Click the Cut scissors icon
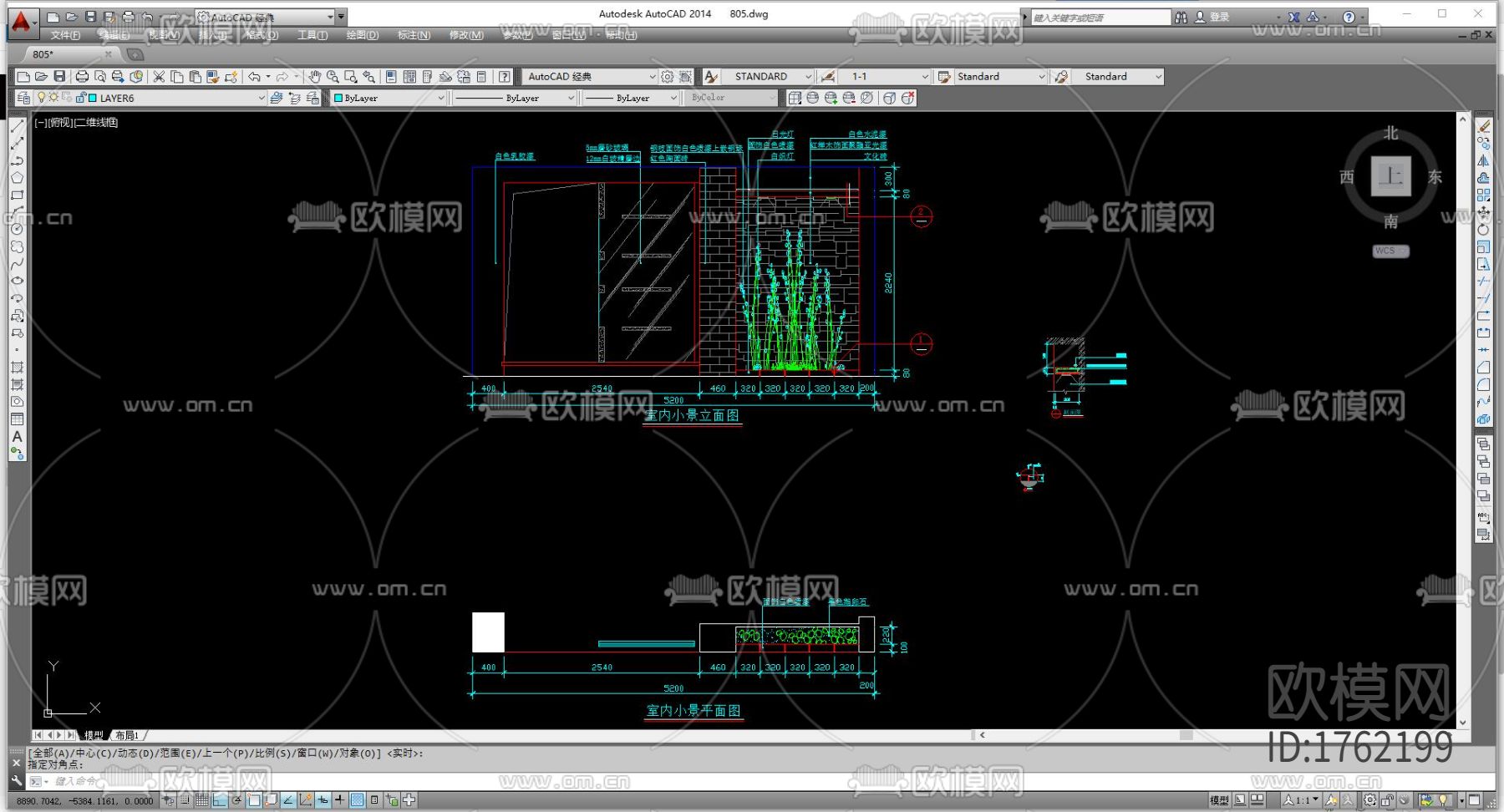Image resolution: width=1504 pixels, height=812 pixels. pos(159,77)
